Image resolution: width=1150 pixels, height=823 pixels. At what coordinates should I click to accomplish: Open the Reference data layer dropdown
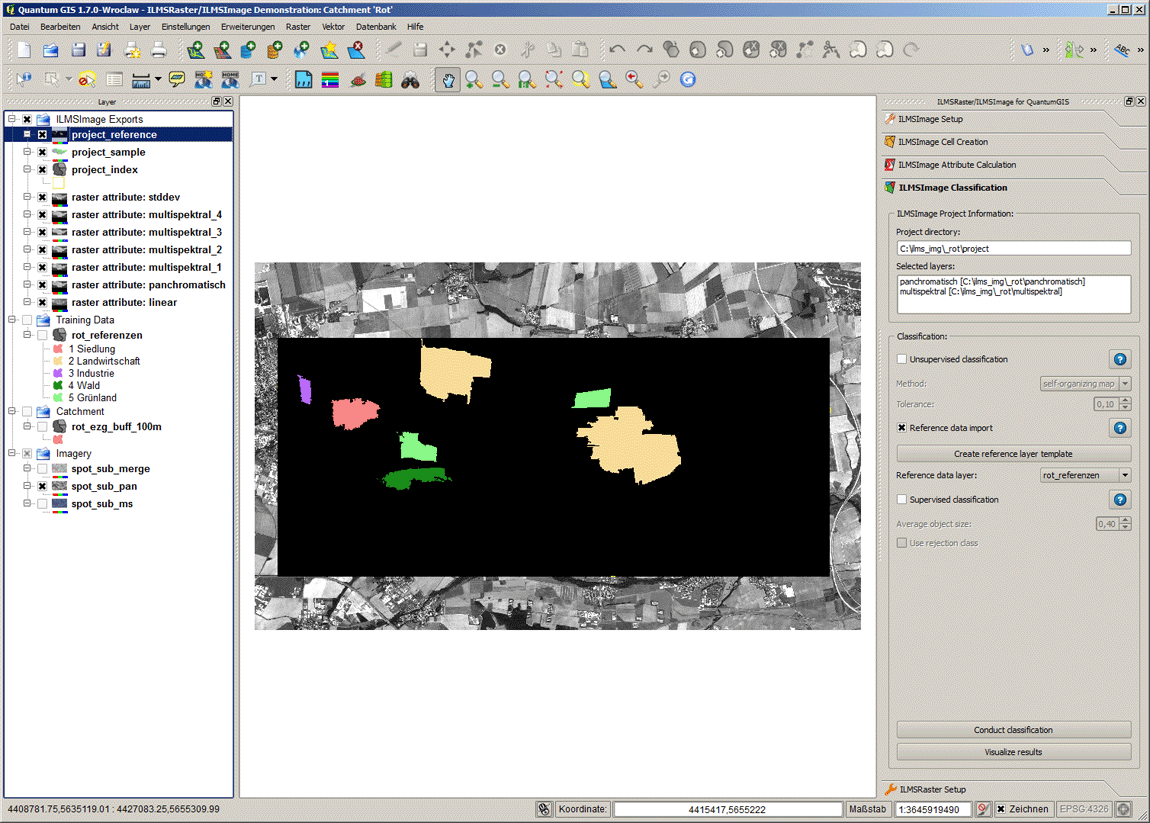(x=1125, y=476)
